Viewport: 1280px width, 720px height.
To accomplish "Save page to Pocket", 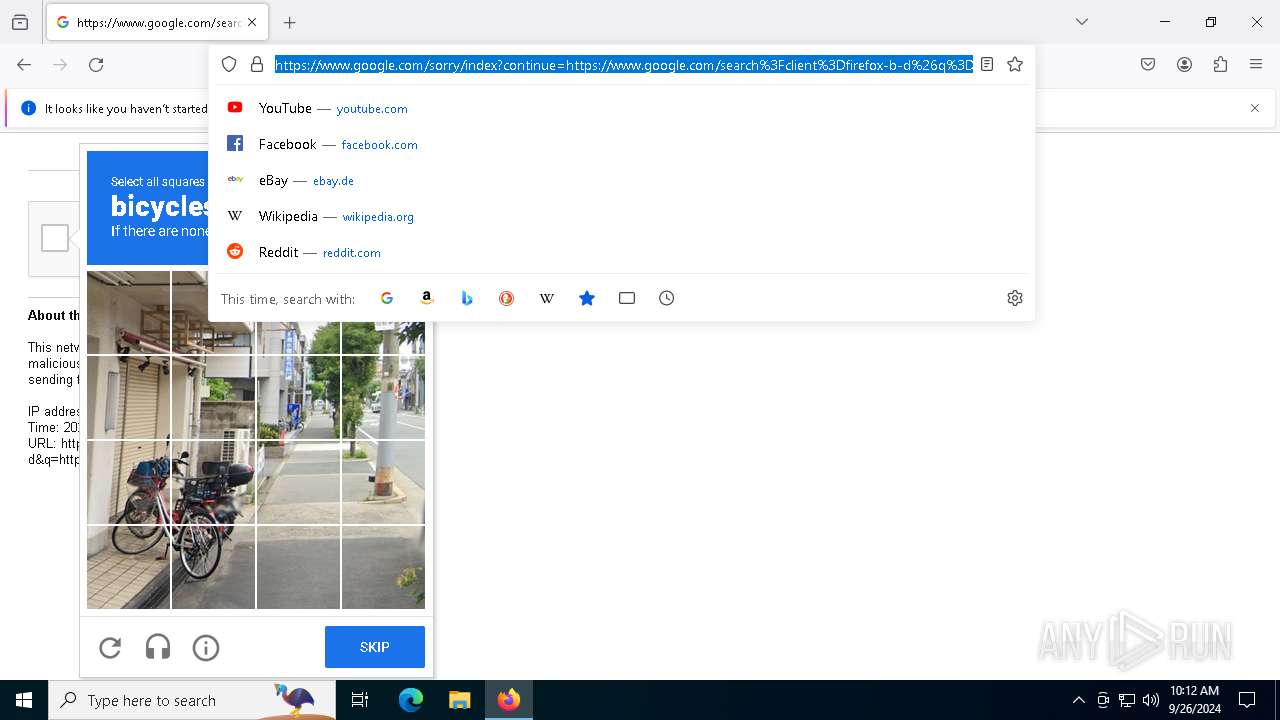I will pos(1148,64).
